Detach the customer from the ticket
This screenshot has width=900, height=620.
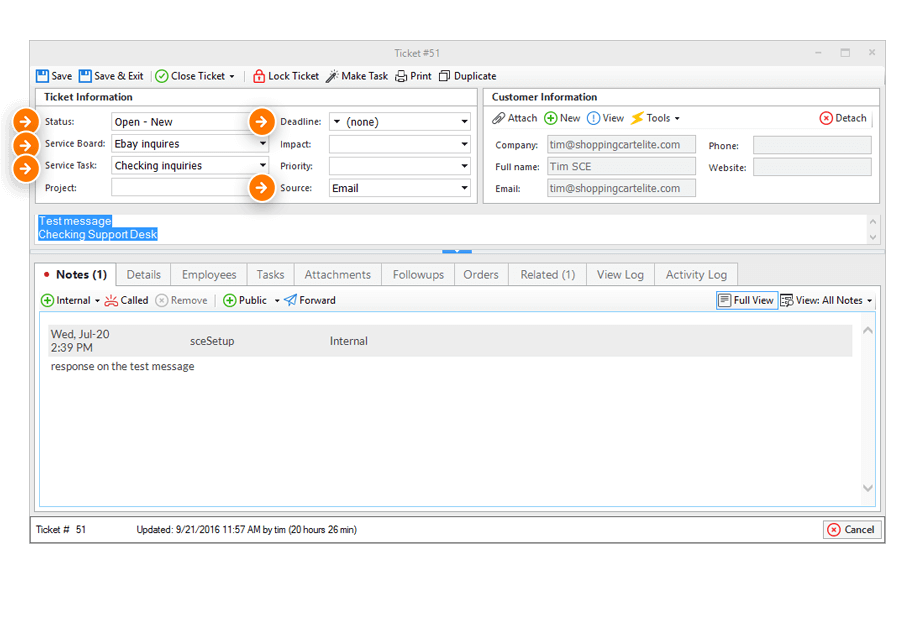843,118
